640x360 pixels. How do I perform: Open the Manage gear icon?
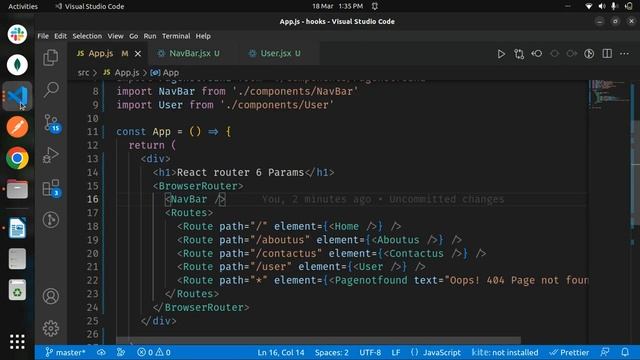pyautogui.click(x=51, y=328)
